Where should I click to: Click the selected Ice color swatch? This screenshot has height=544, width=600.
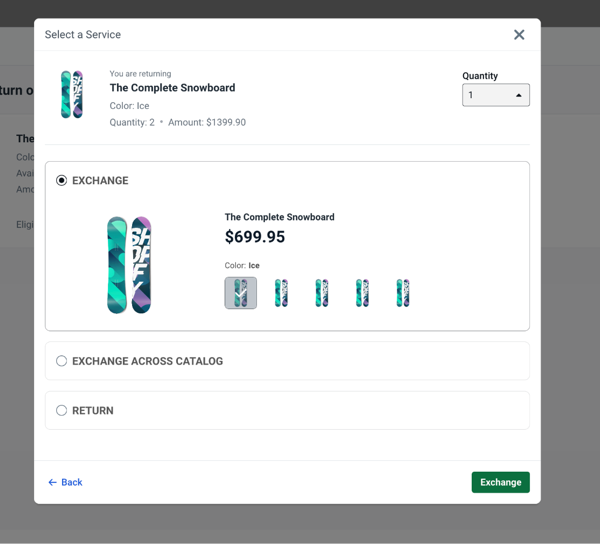(x=241, y=293)
